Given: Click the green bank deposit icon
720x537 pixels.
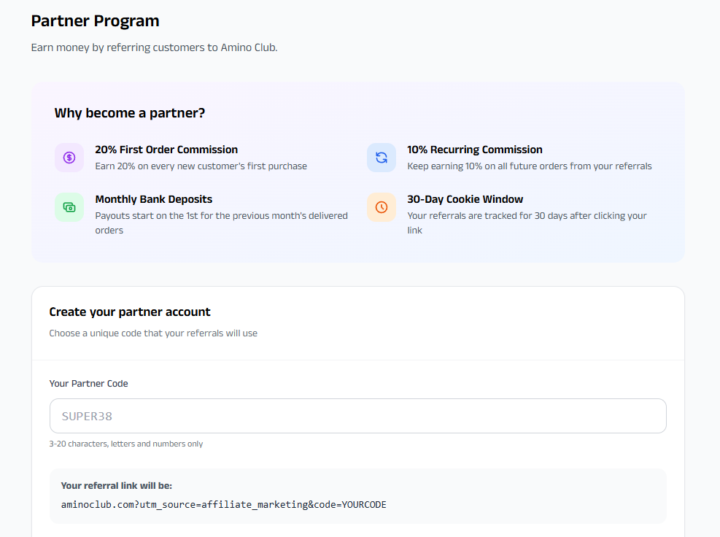Looking at the screenshot, I should point(69,207).
